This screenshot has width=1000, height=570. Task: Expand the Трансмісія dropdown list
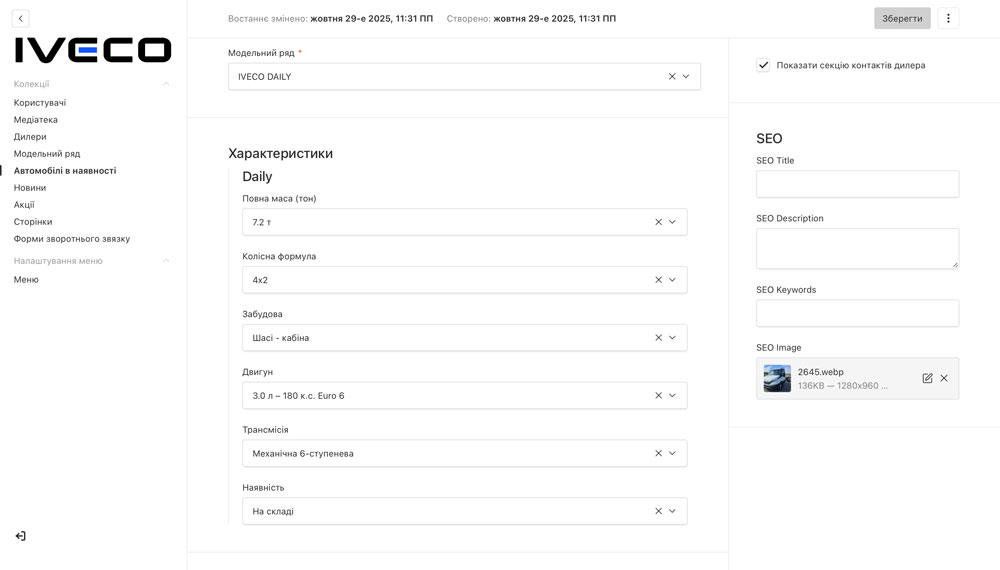672,453
